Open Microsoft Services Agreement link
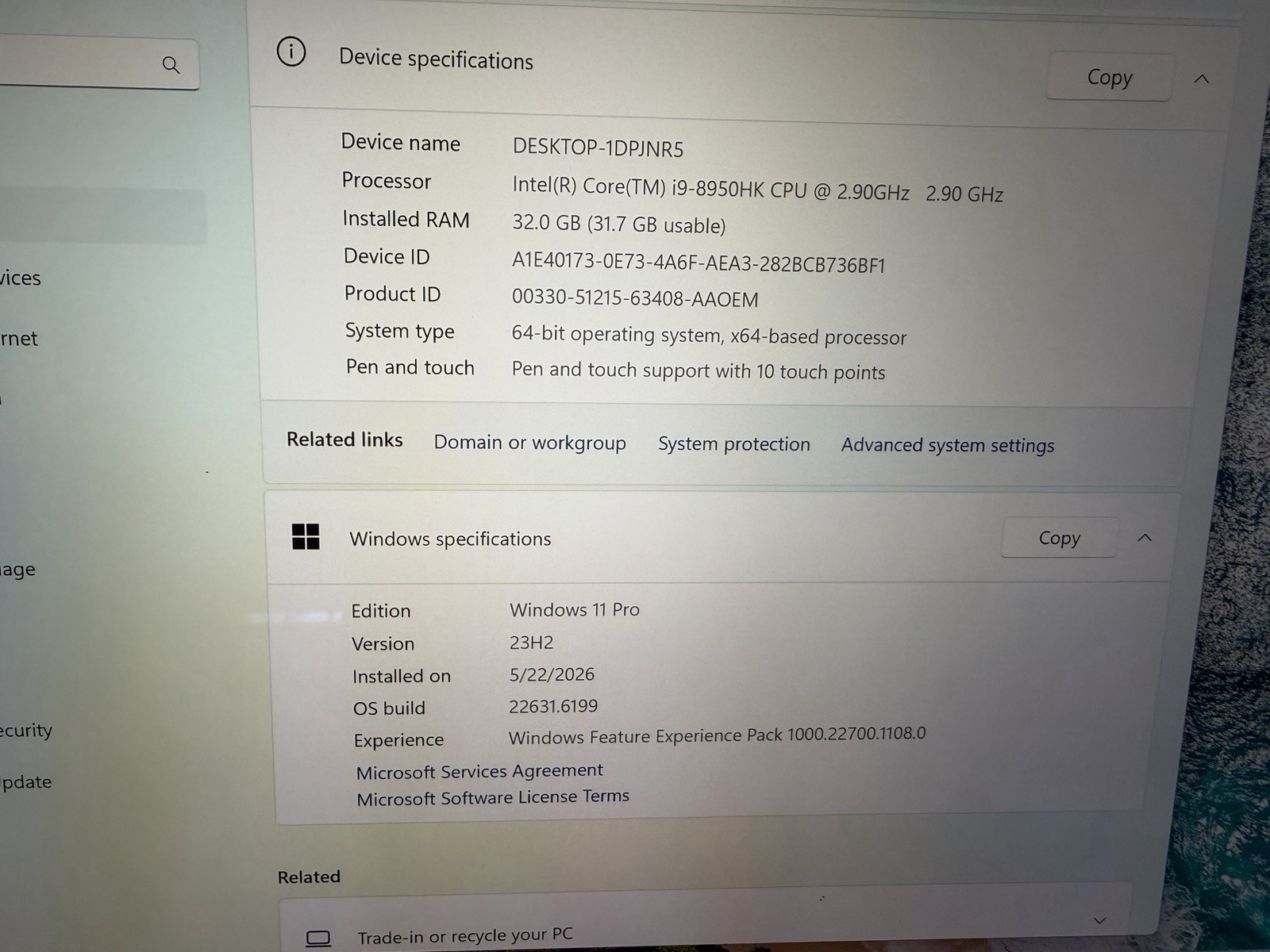This screenshot has height=952, width=1270. pyautogui.click(x=479, y=771)
